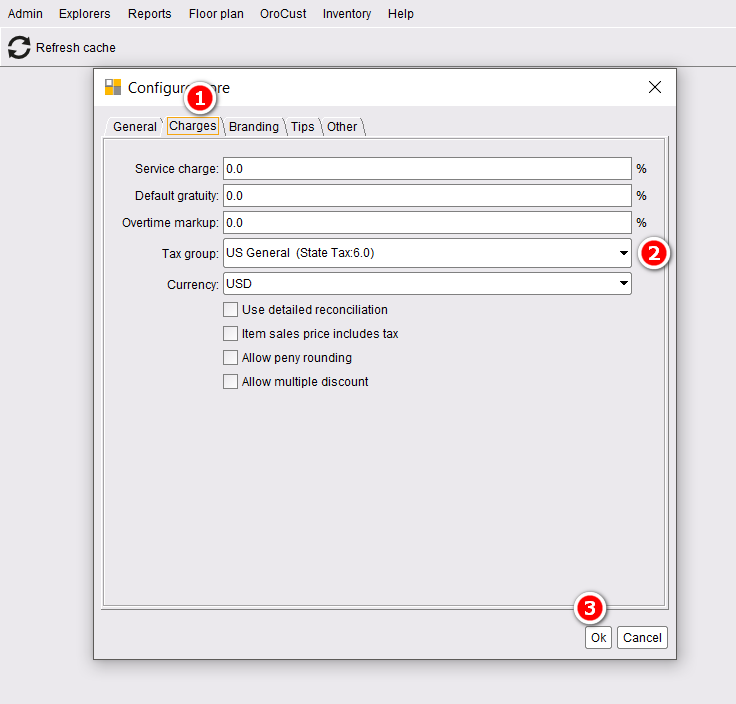Click the Default gratuity input field
The height and width of the screenshot is (704, 736).
coord(427,196)
